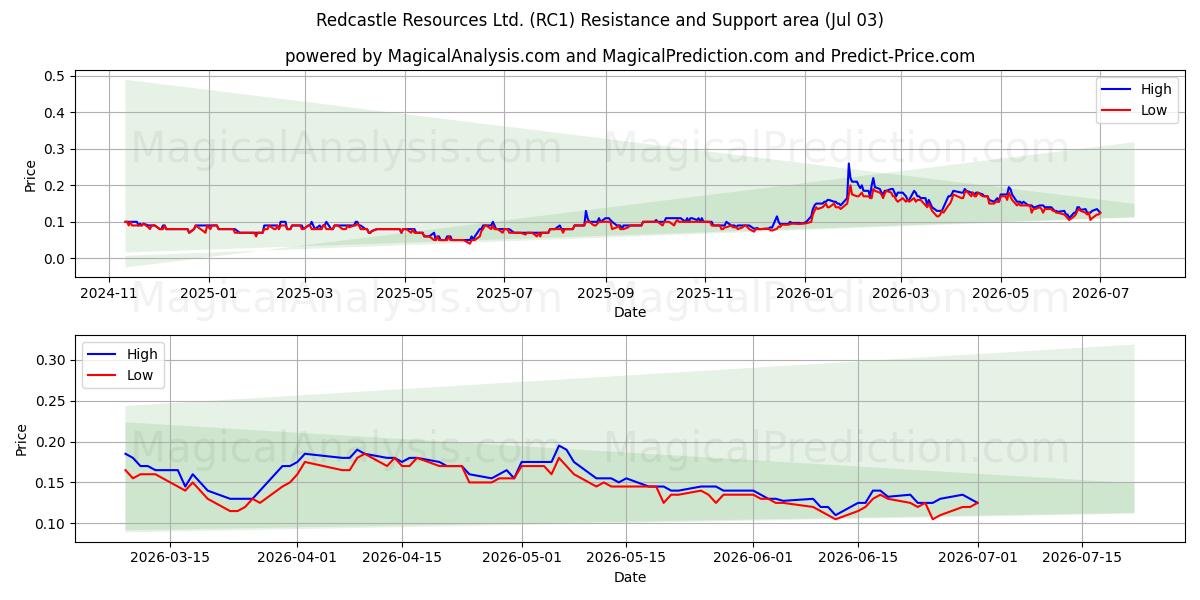
Task: Click the '2026-07-15' label in the bottom chart
Action: (1083, 559)
